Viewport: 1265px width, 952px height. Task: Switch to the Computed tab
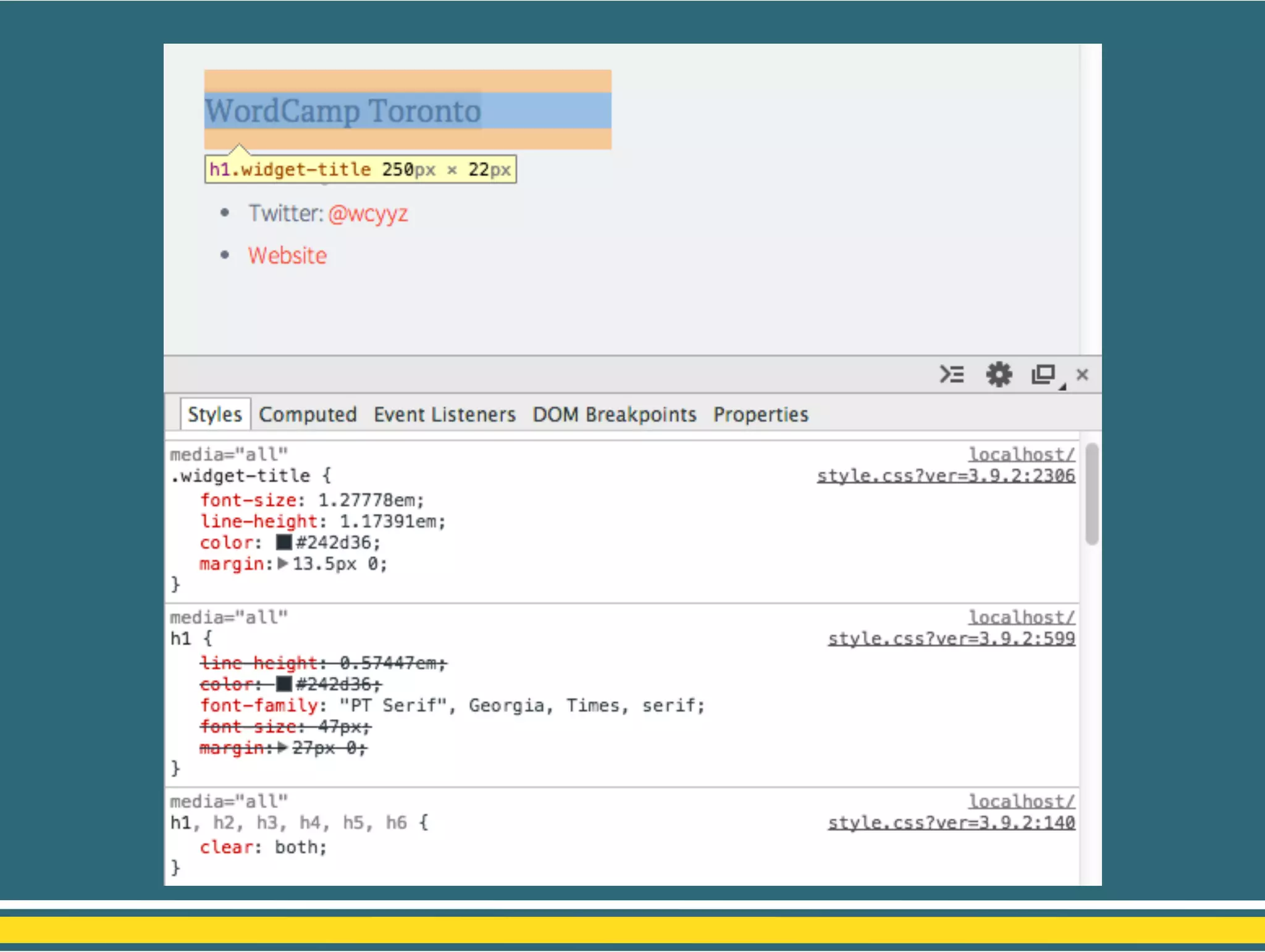click(308, 415)
